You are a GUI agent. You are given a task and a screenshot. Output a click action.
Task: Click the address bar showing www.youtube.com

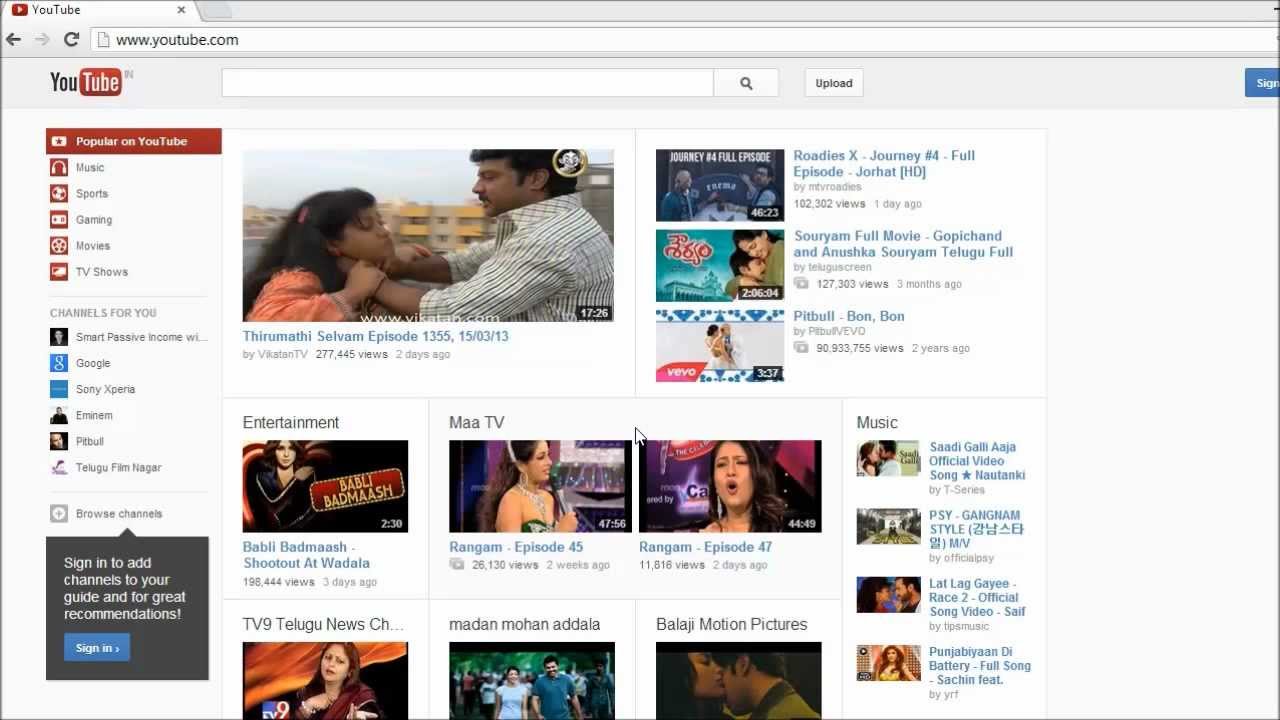685,40
